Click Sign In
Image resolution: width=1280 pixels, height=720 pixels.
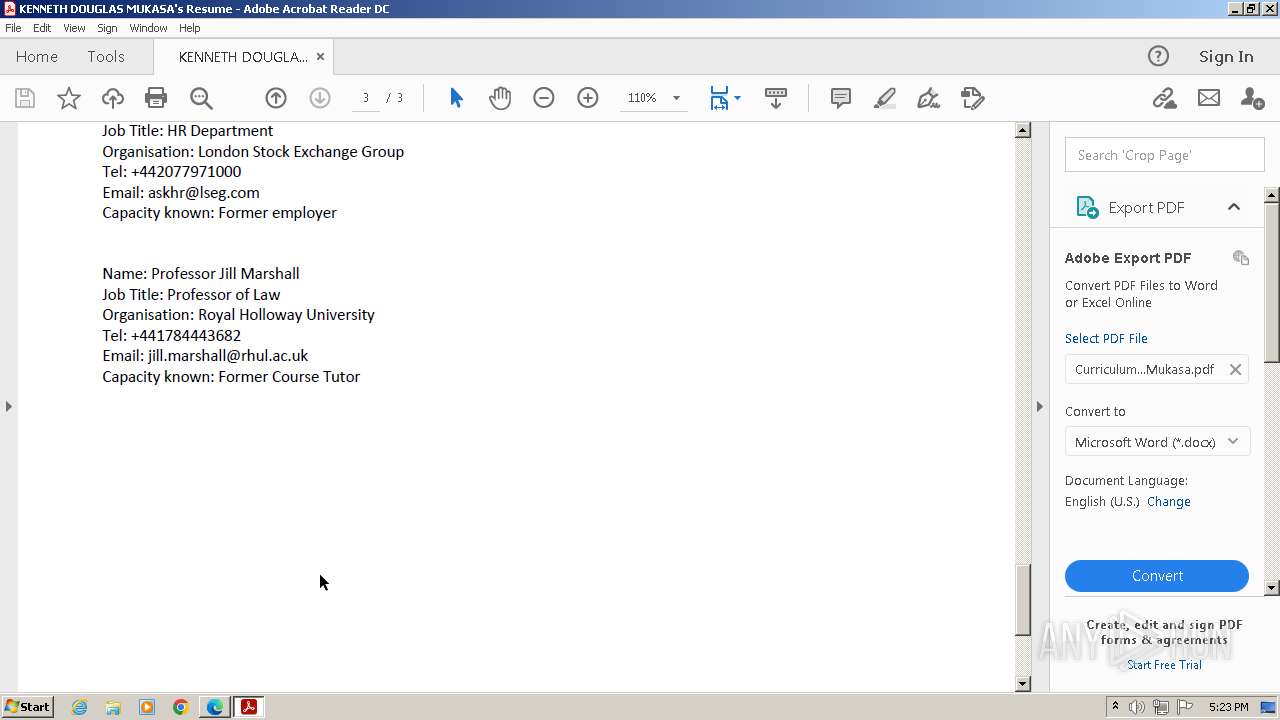(1226, 56)
